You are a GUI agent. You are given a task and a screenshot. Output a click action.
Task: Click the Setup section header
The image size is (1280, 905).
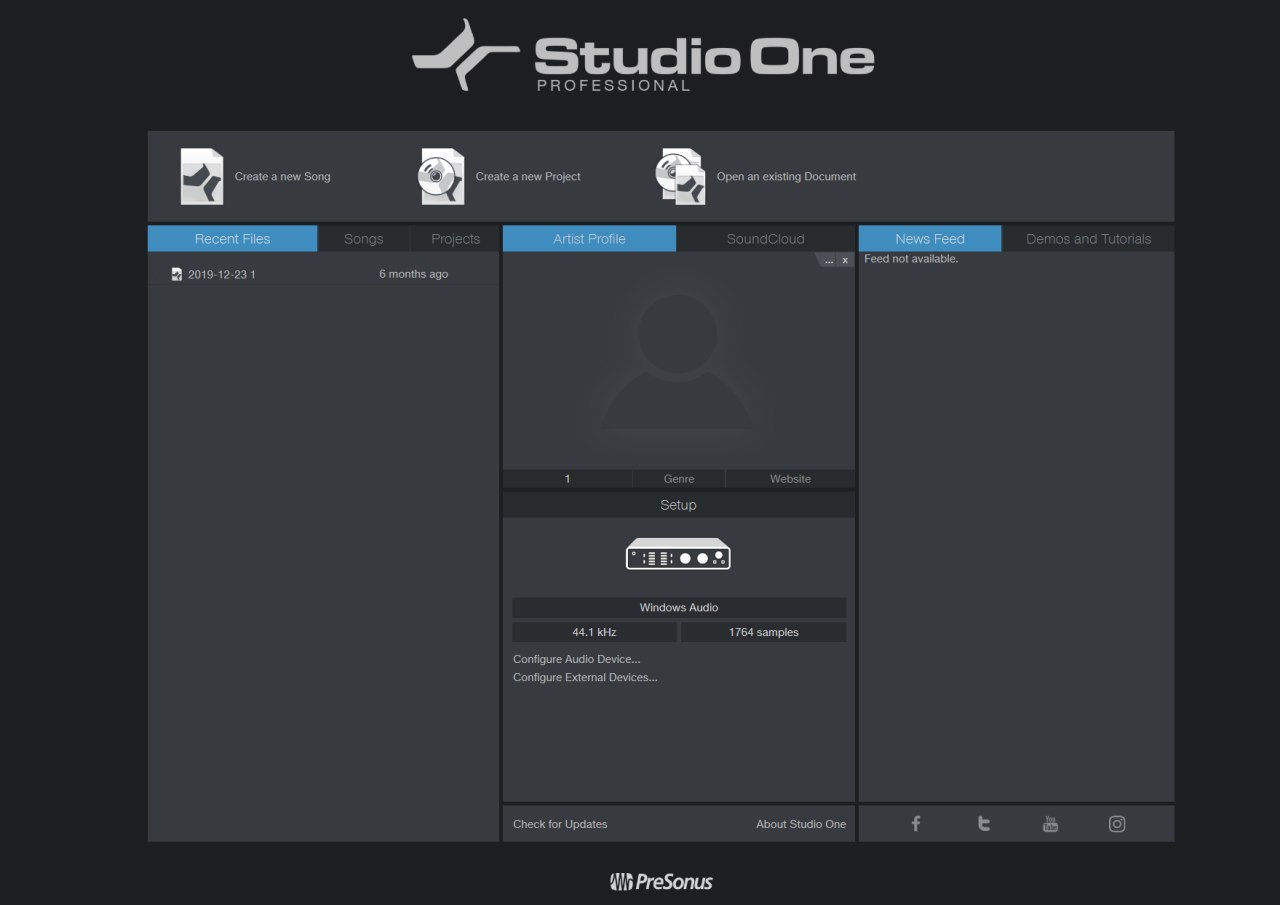point(679,505)
